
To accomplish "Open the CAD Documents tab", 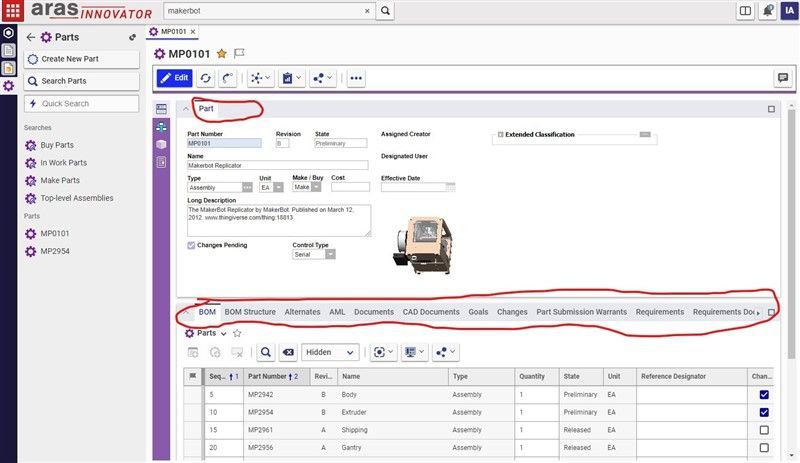I will coord(431,312).
